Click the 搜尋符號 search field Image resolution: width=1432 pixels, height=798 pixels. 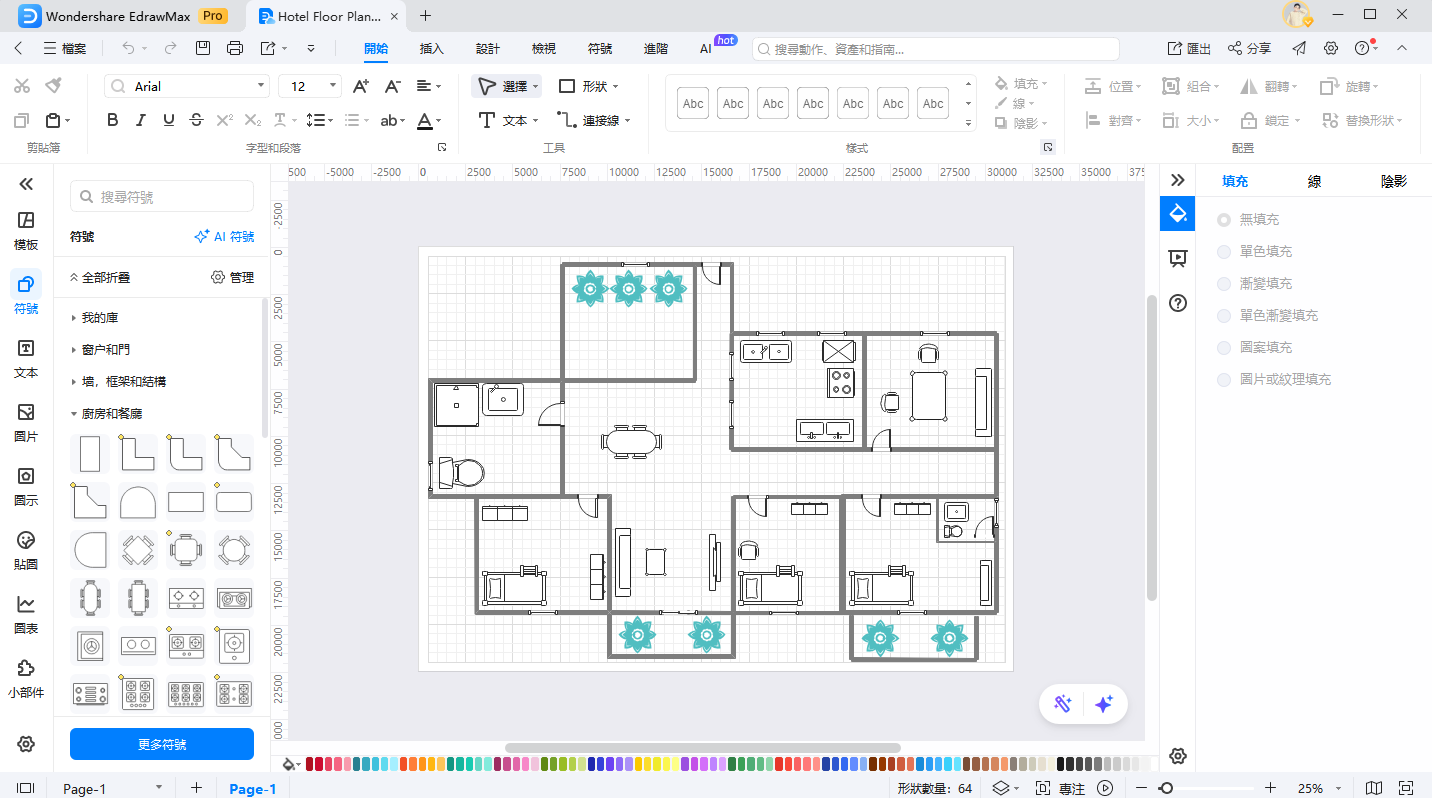click(162, 197)
